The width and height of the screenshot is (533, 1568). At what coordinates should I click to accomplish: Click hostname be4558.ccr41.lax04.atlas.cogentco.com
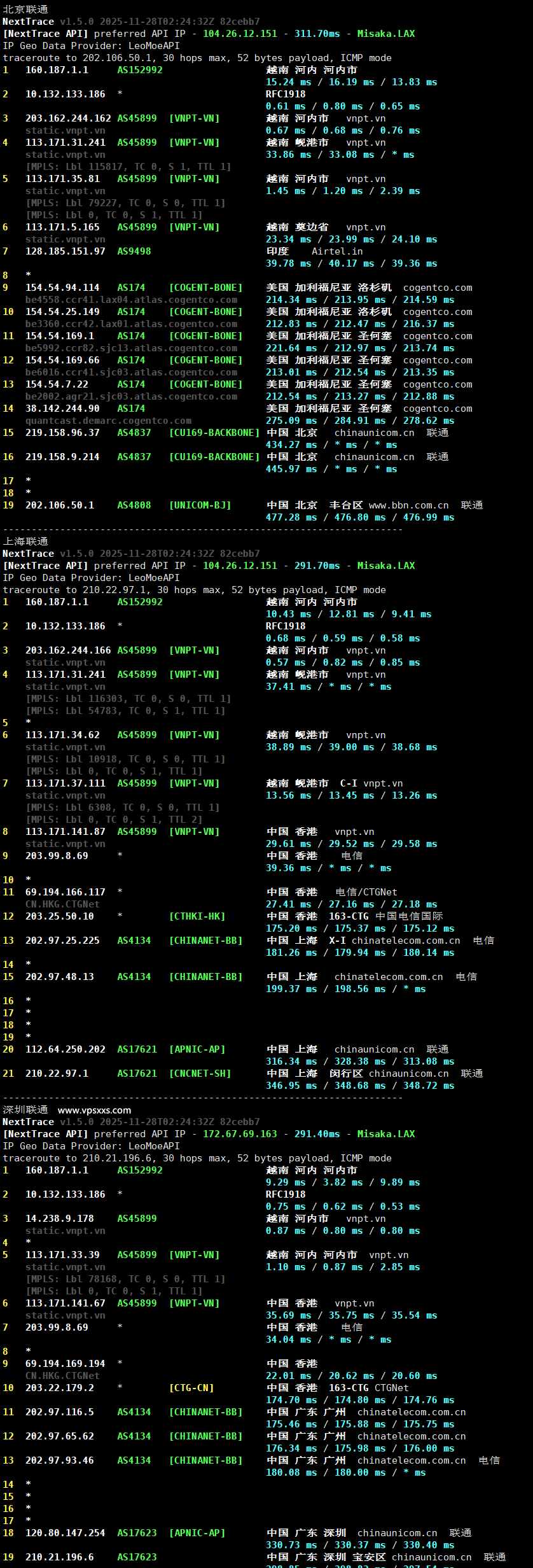tap(131, 300)
